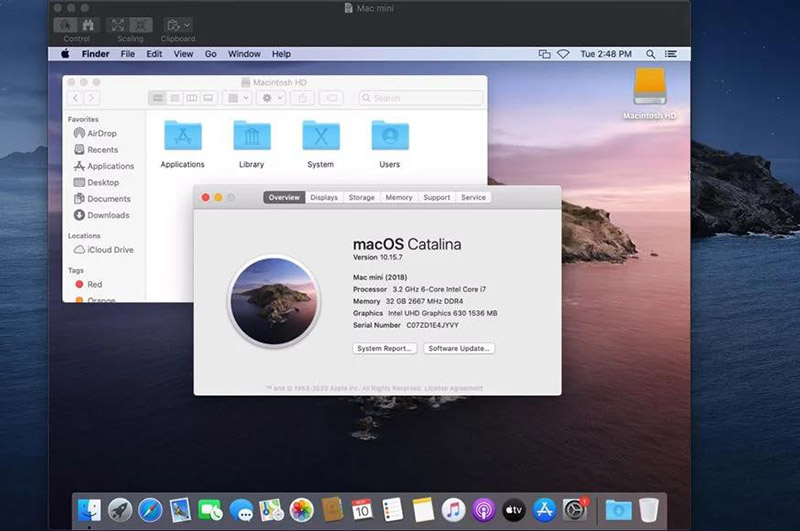
Task: Go back in the Finder window
Action: 76,98
